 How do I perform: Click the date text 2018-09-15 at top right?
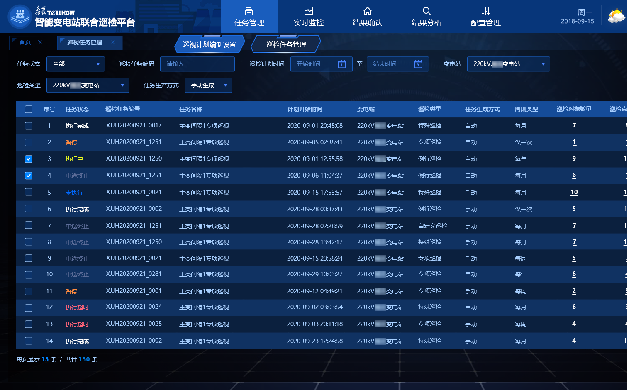click(577, 21)
